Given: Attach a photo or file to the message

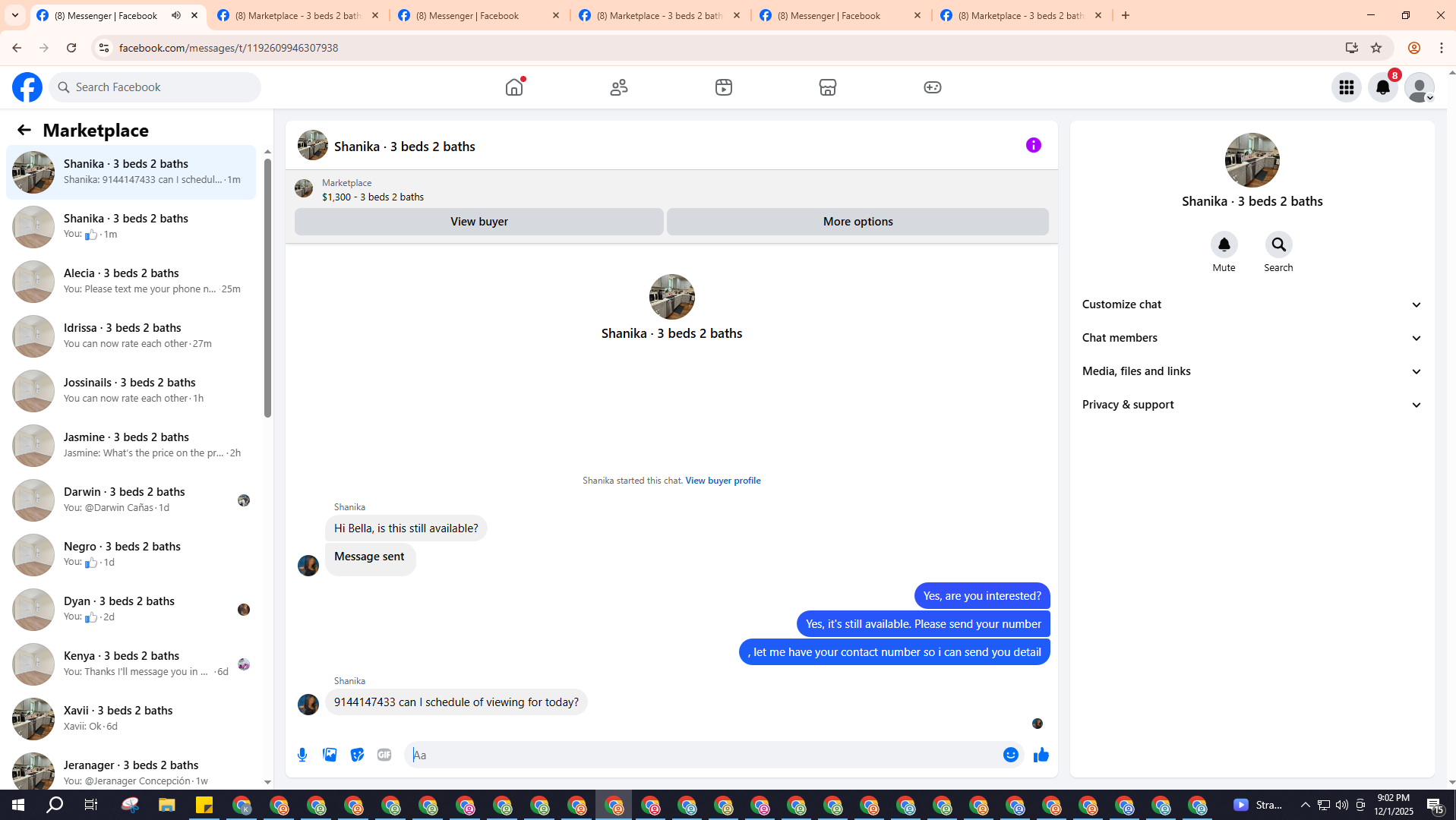Looking at the screenshot, I should (x=330, y=755).
